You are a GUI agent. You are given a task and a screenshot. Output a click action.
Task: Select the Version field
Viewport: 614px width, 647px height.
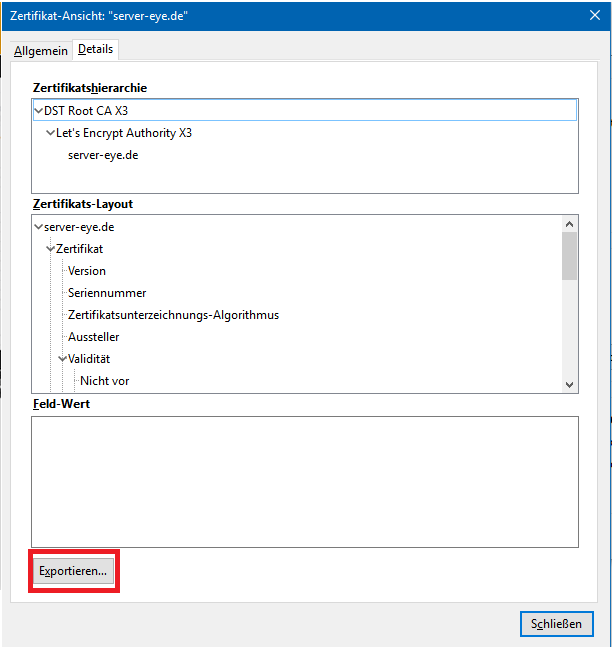tap(87, 271)
